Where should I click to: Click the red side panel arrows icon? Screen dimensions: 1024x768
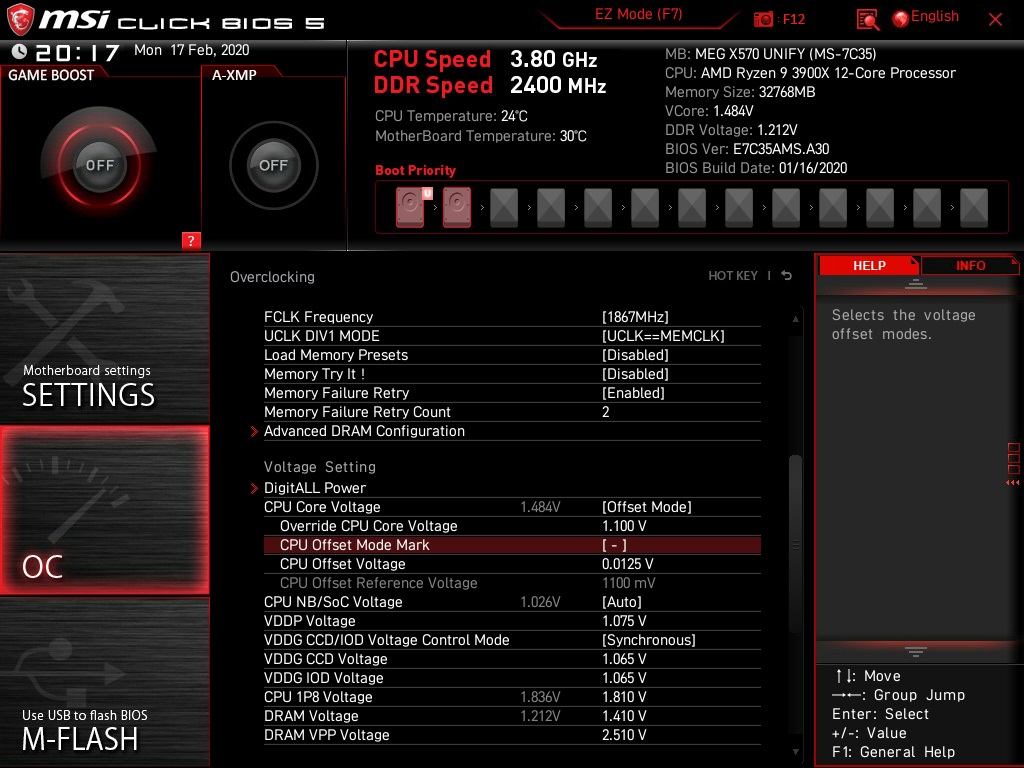[x=1012, y=483]
